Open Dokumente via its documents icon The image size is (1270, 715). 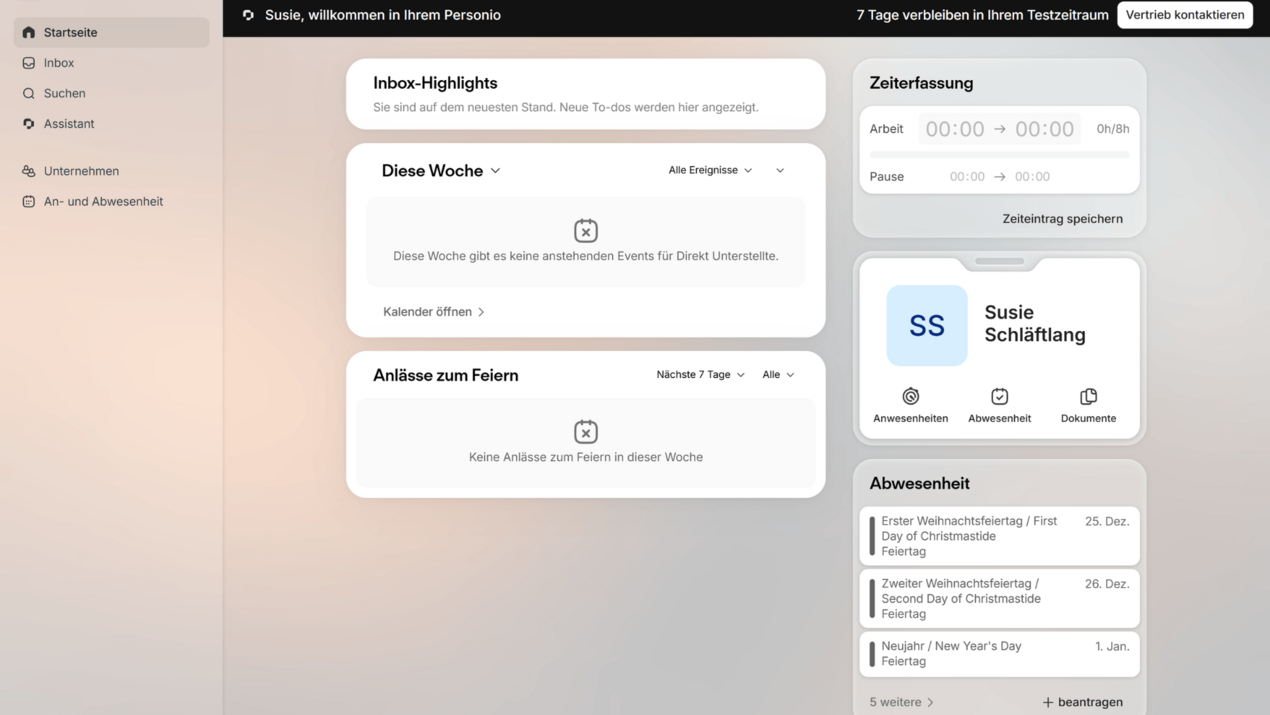(x=1088, y=396)
